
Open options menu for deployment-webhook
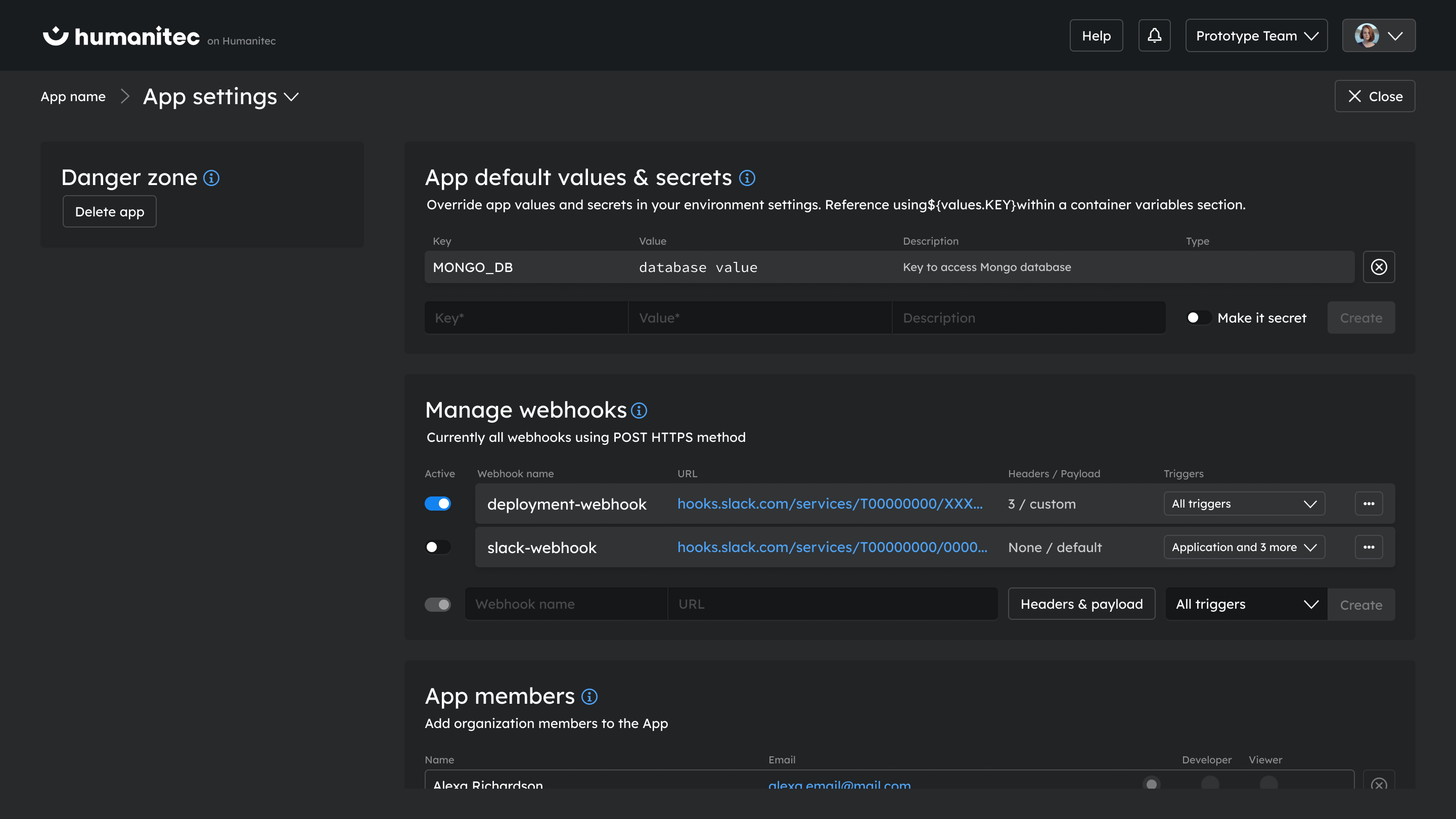pos(1369,503)
